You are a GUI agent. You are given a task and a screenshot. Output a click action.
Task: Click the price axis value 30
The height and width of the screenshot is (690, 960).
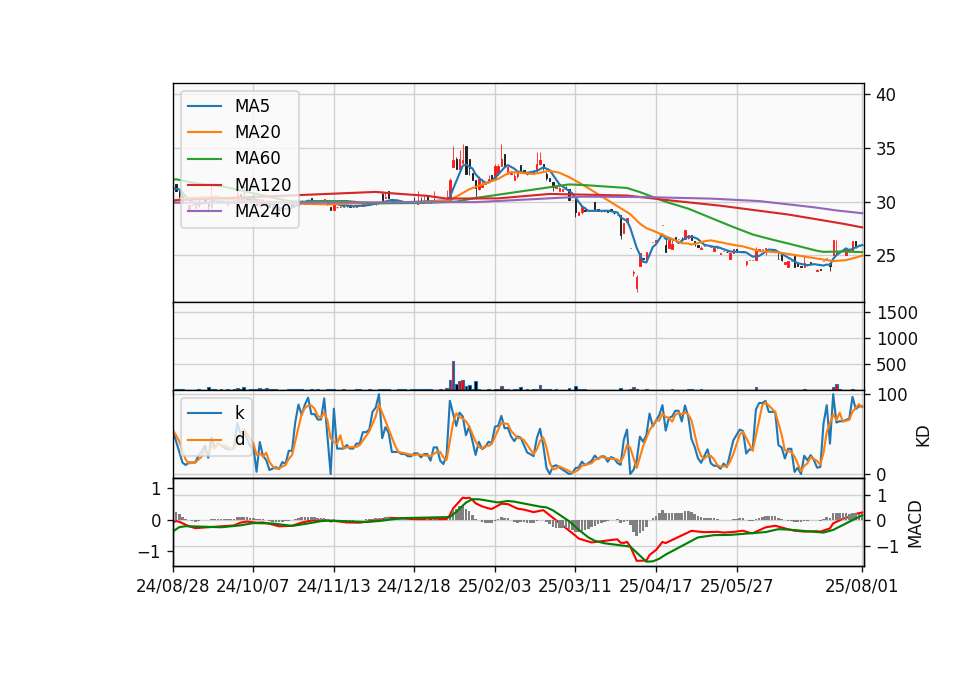[885, 203]
